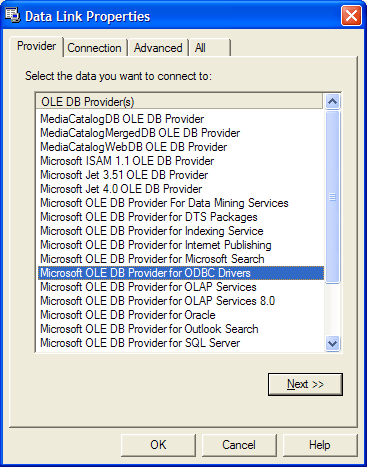Image resolution: width=367 pixels, height=467 pixels.
Task: Open Help for Data Link Properties
Action: point(320,445)
